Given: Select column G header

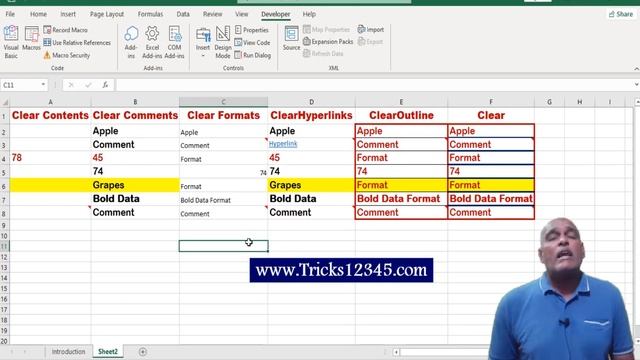Looking at the screenshot, I should point(549,102).
